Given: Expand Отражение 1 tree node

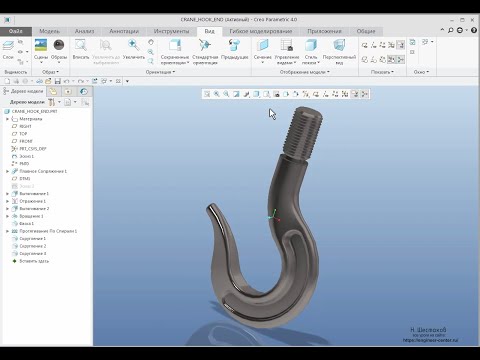Looking at the screenshot, I should click(x=7, y=201).
